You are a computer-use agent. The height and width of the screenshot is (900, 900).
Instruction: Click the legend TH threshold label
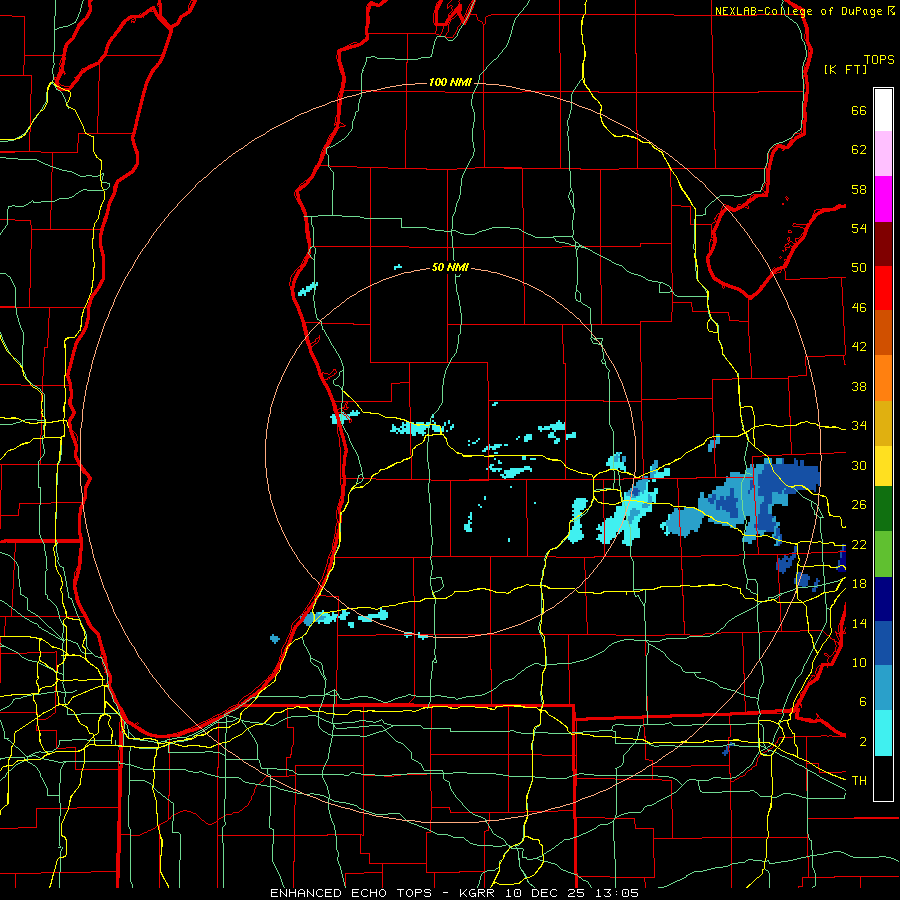[x=859, y=781]
